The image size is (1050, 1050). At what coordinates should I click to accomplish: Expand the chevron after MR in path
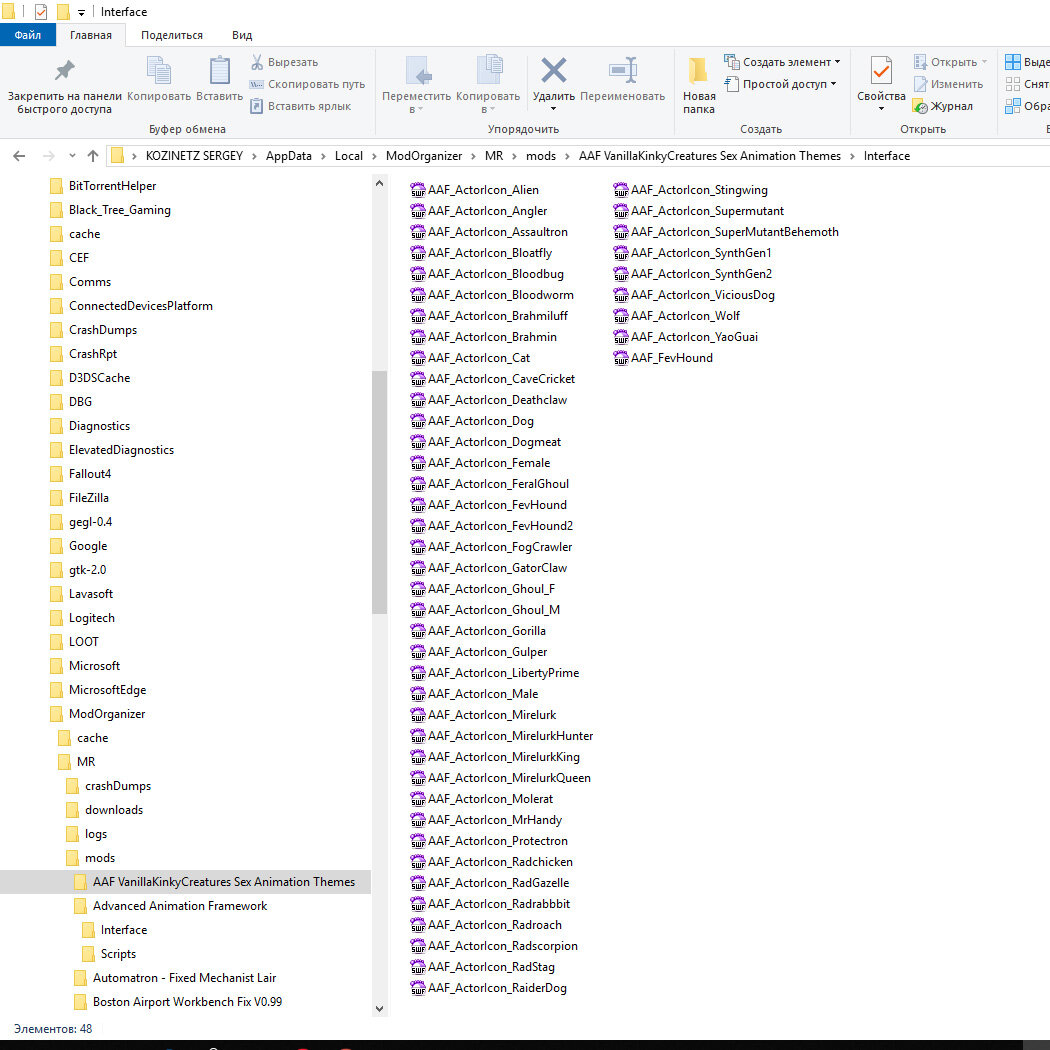(x=514, y=156)
